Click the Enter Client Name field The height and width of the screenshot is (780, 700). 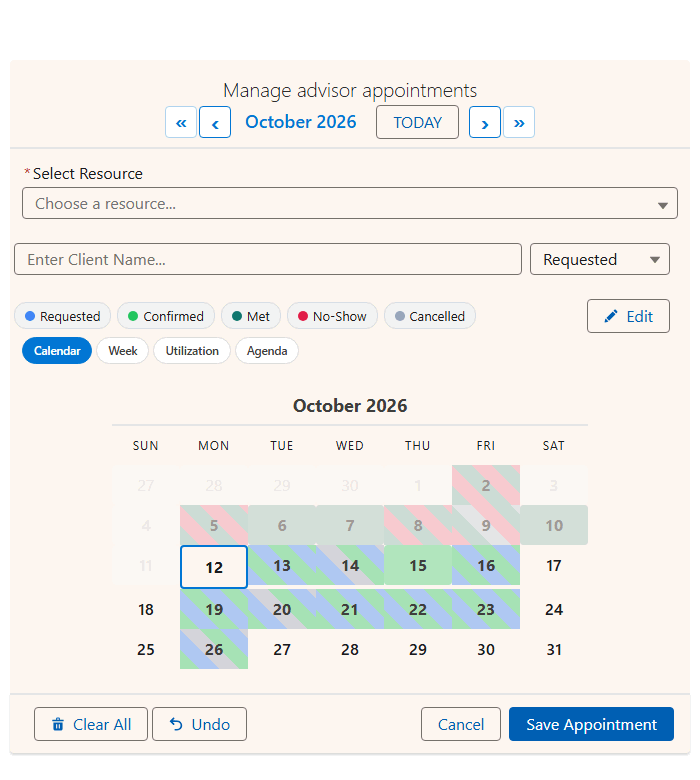click(x=268, y=259)
